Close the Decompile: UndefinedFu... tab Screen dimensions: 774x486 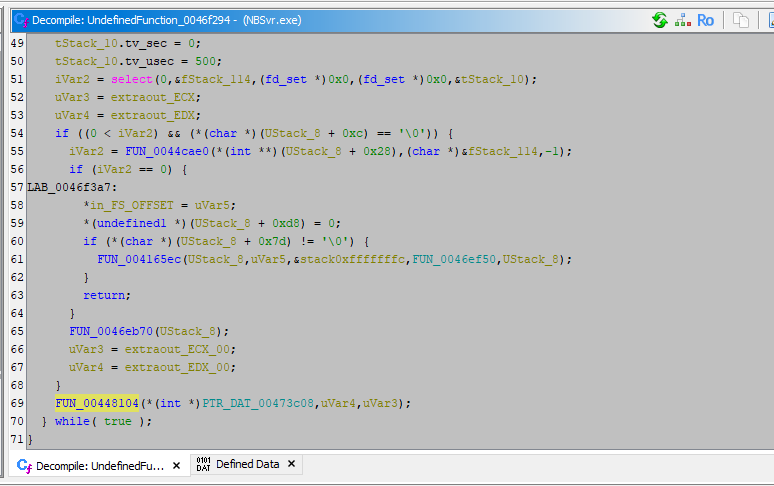coord(176,465)
